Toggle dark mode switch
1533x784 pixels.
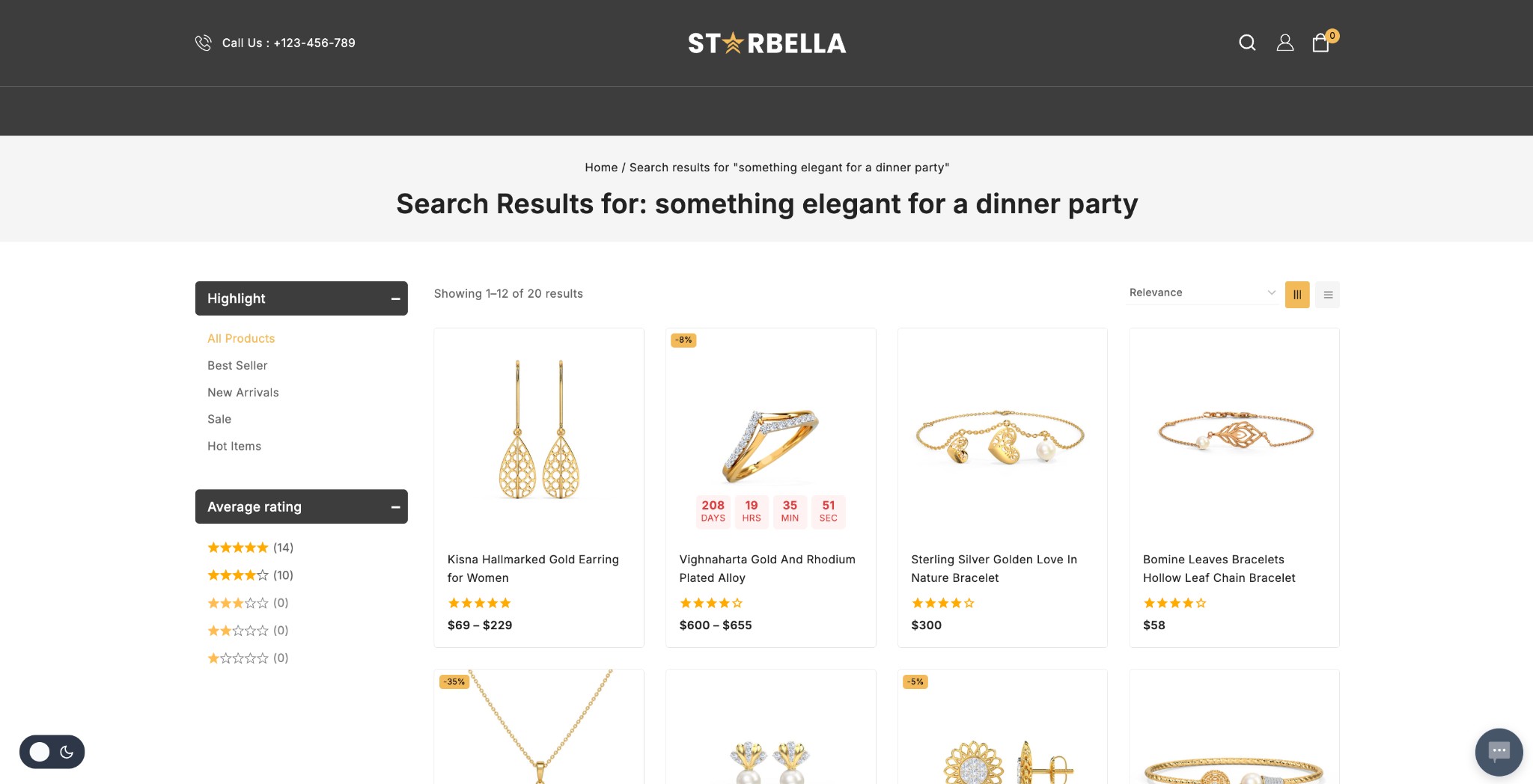click(x=52, y=752)
